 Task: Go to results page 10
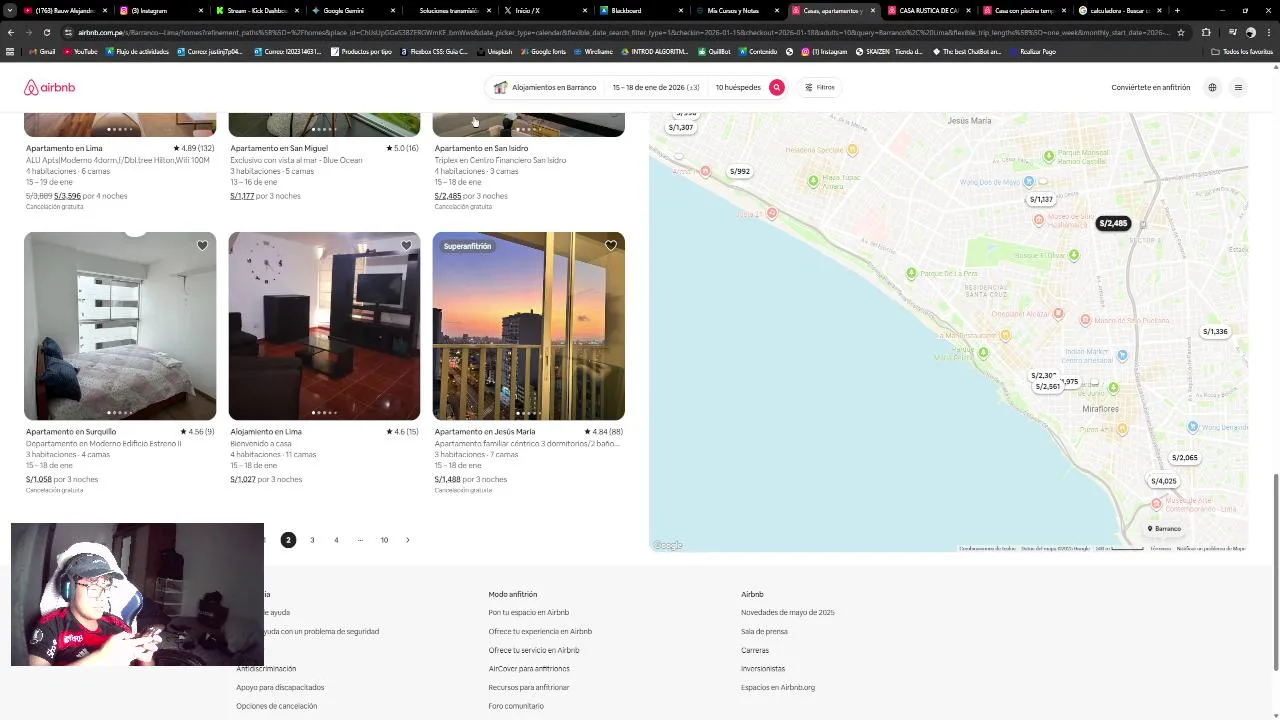384,540
